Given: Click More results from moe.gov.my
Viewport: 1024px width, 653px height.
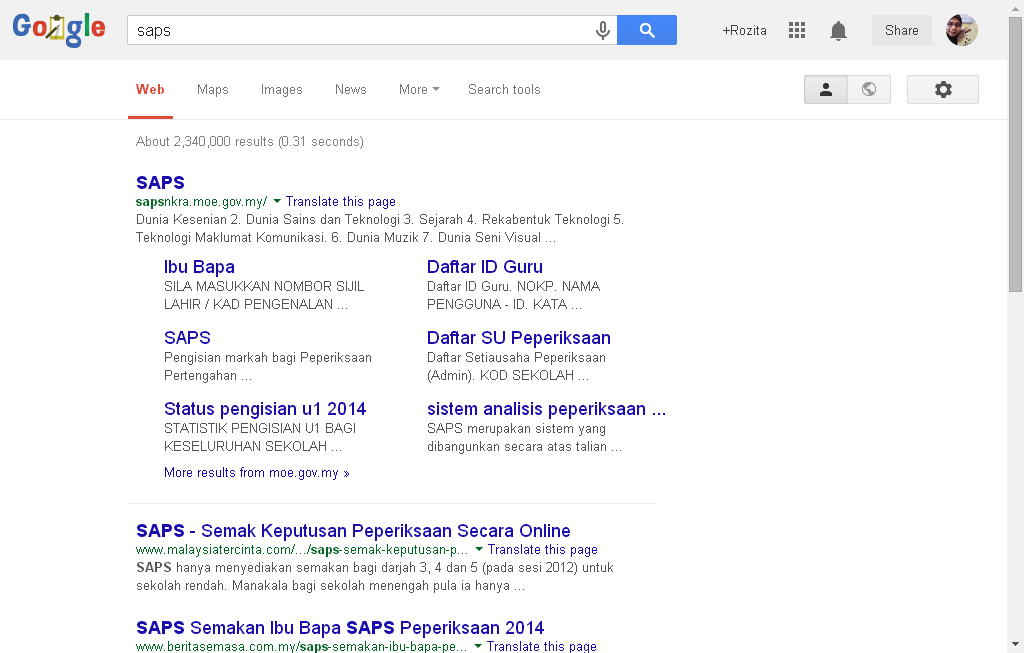Looking at the screenshot, I should [257, 473].
